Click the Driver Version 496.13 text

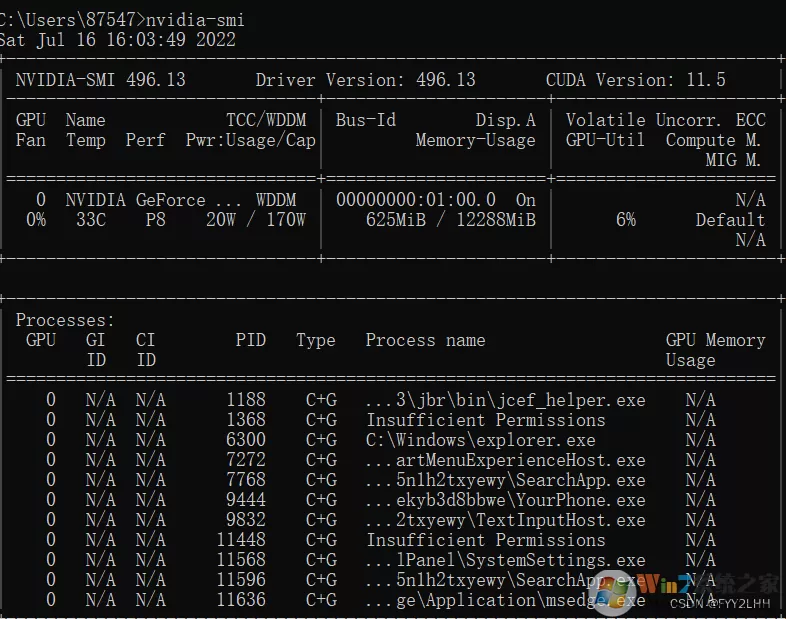point(365,80)
